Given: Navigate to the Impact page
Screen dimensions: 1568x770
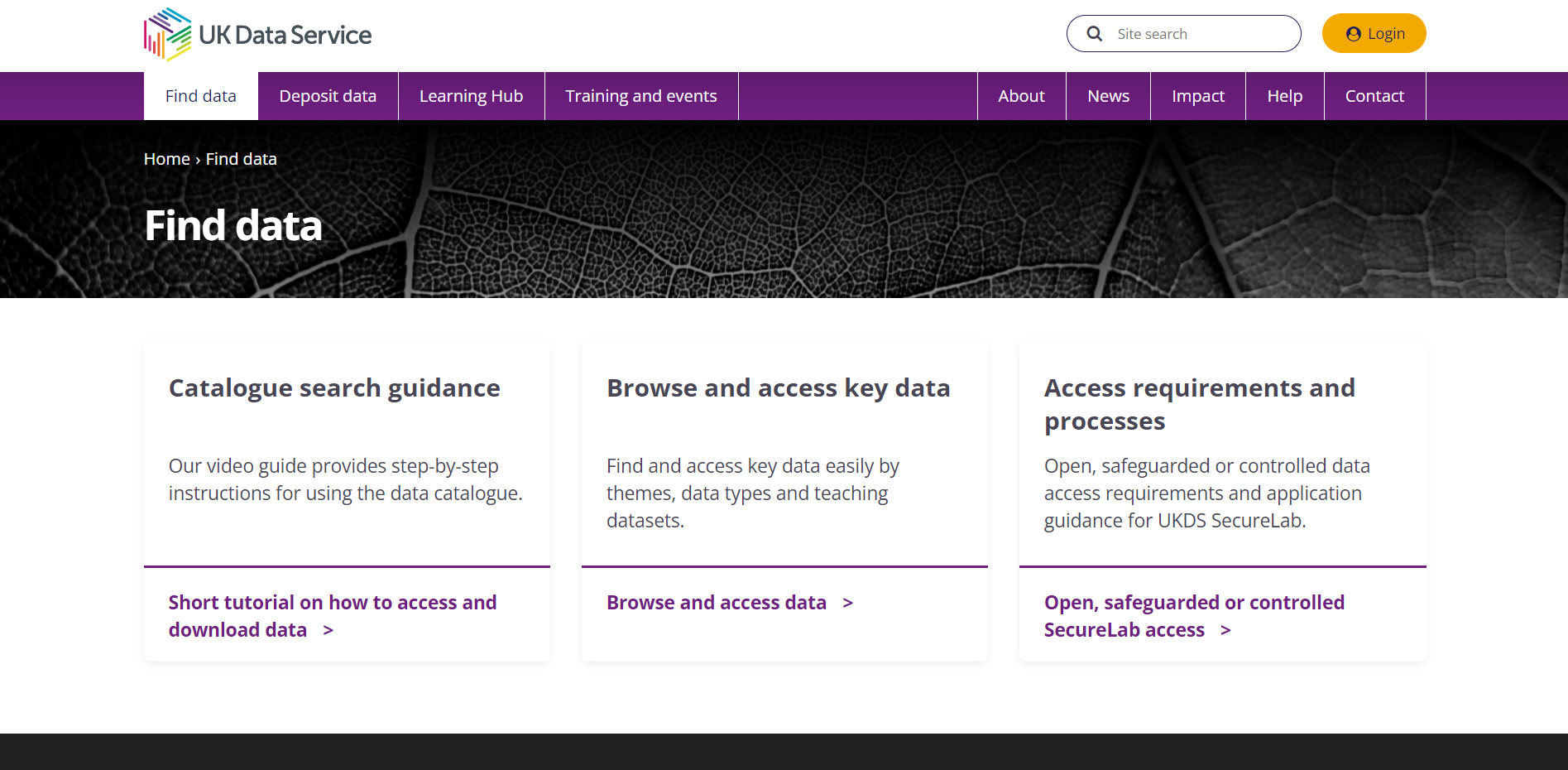Looking at the screenshot, I should point(1197,96).
